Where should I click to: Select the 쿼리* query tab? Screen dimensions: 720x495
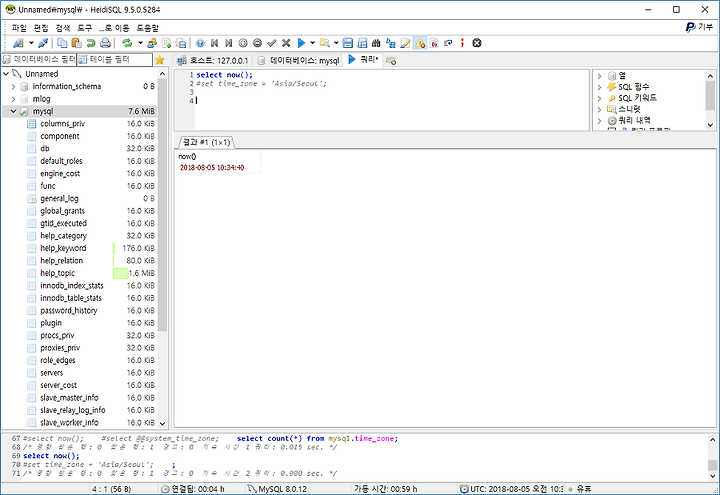(363, 60)
